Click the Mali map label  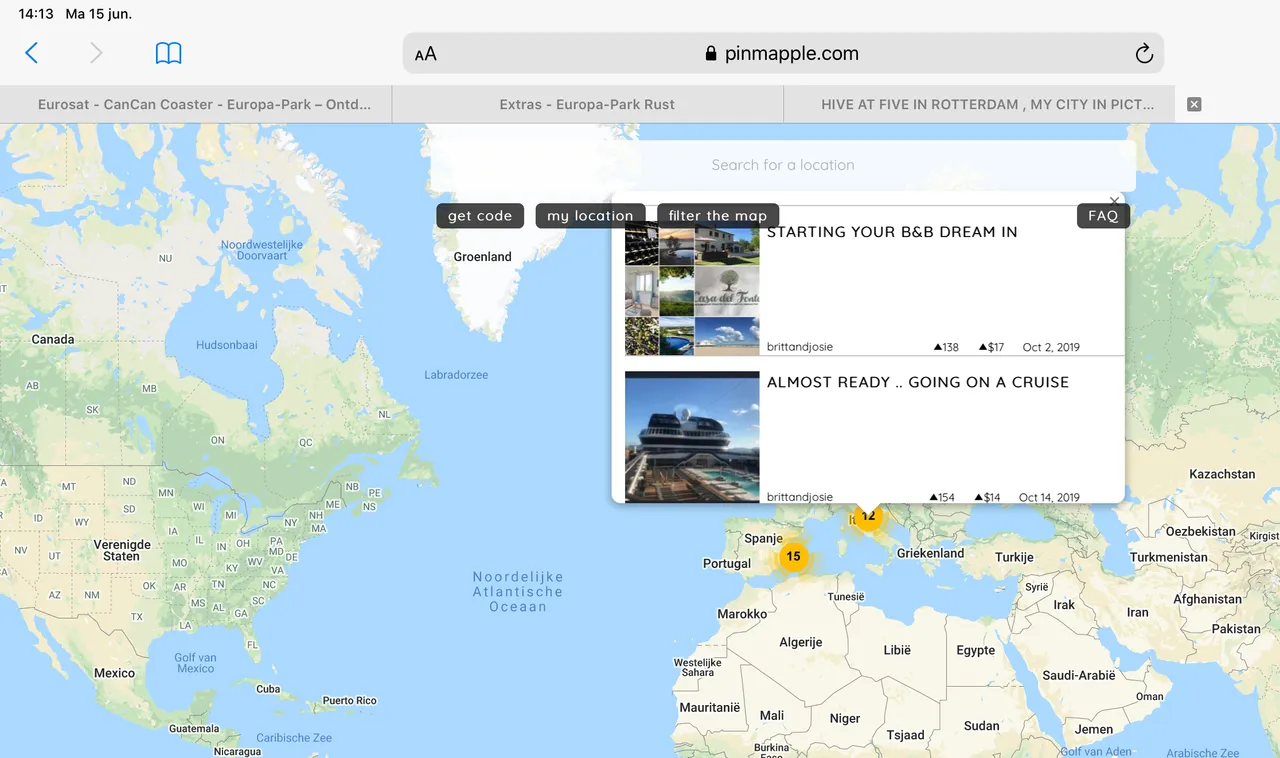(772, 715)
